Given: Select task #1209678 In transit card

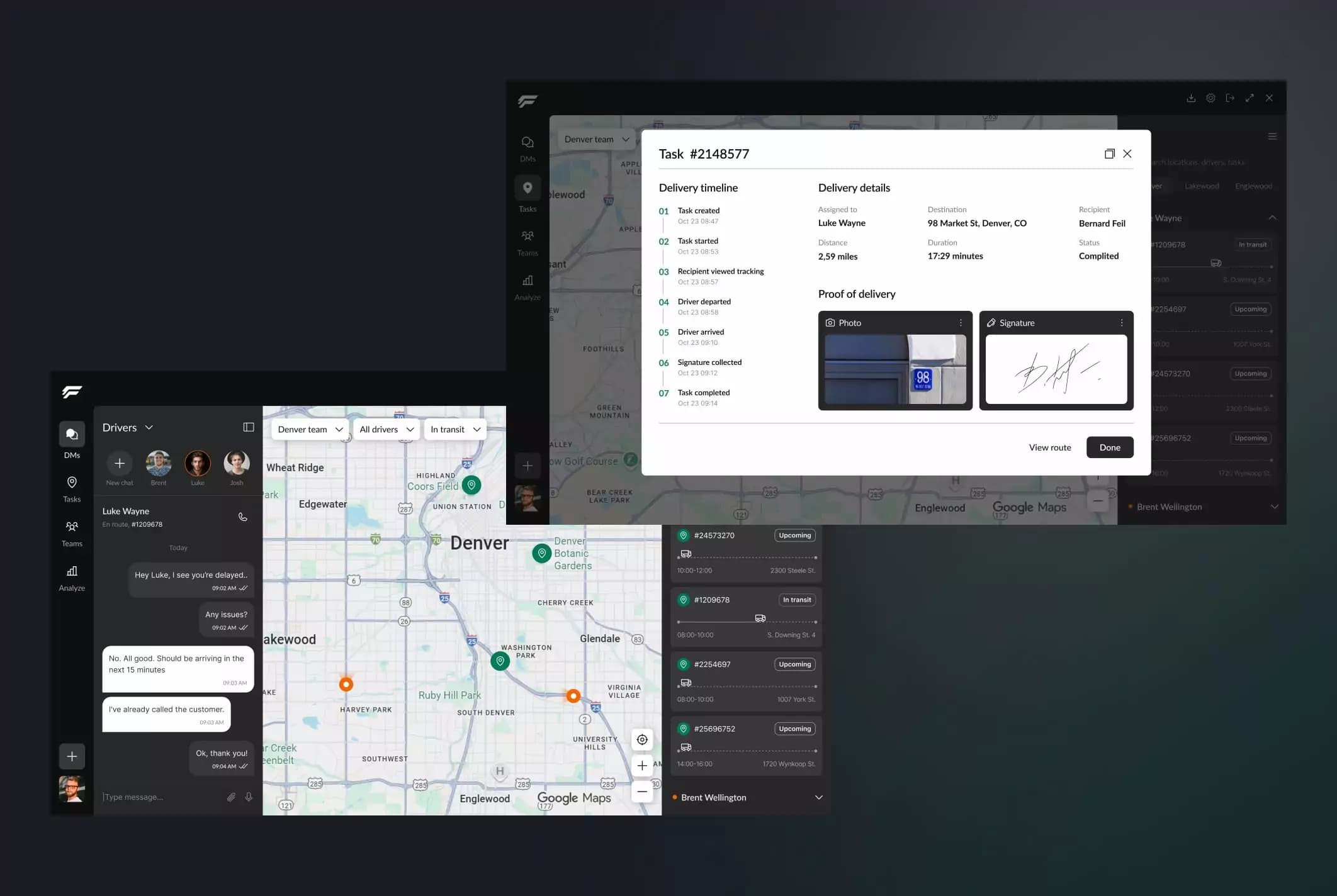Looking at the screenshot, I should [746, 617].
